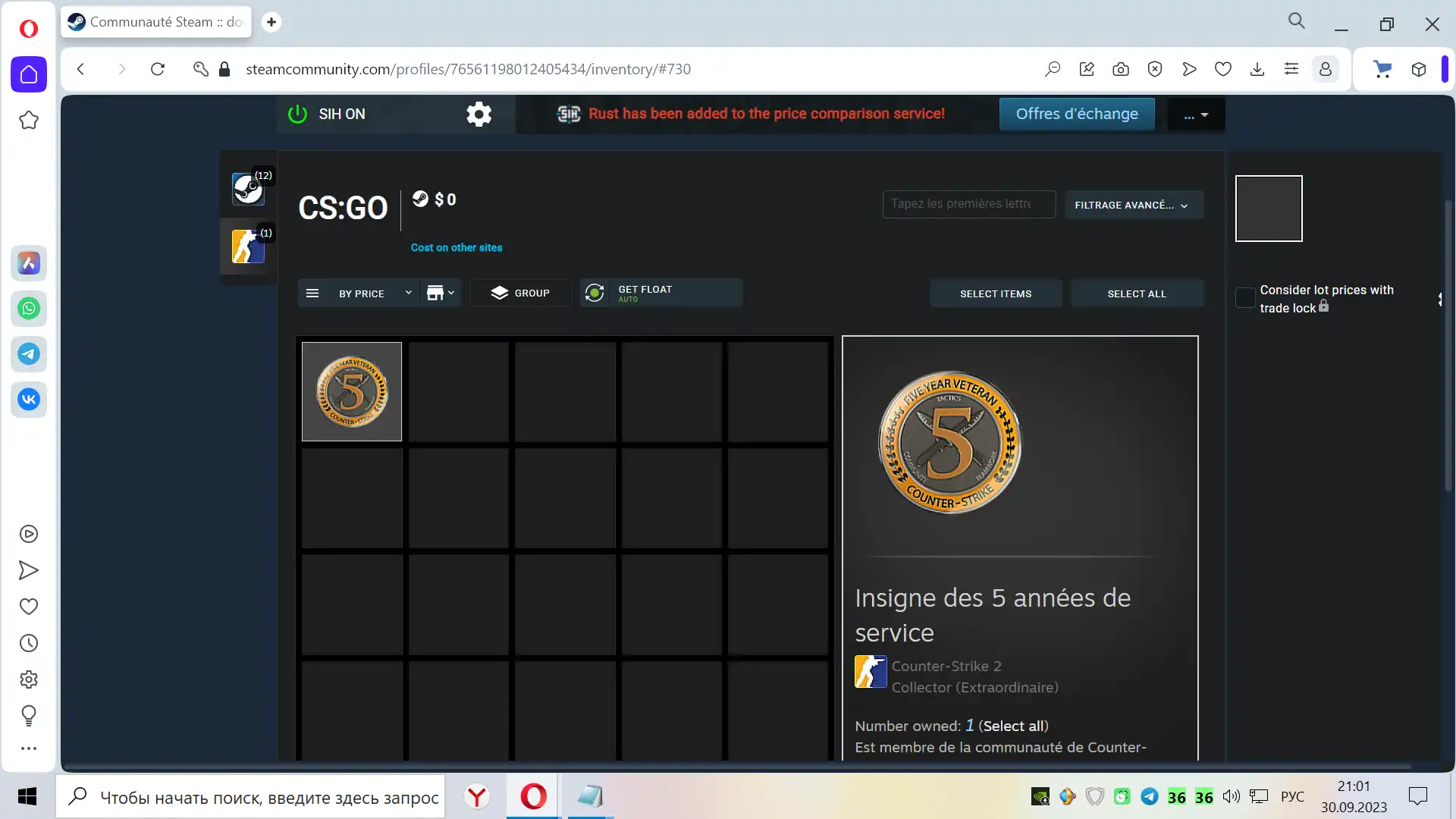Viewport: 1456px width, 819px height.
Task: Open ad blocker shield icon in address bar
Action: point(1155,69)
